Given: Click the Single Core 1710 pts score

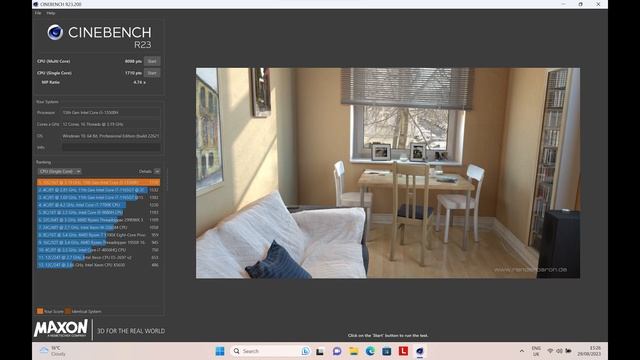Looking at the screenshot, I should [x=133, y=73].
